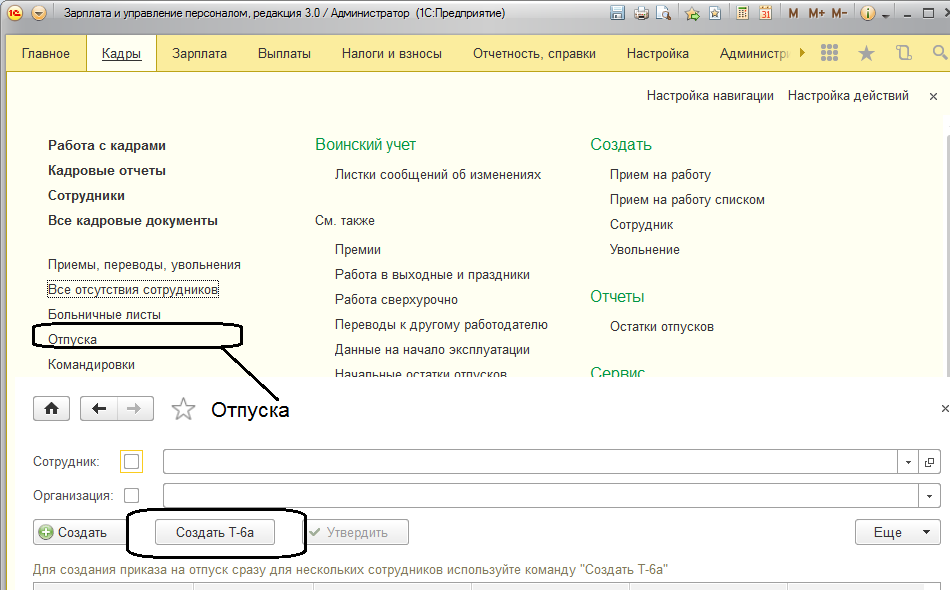Open the functions menu grid icon
This screenshot has width=950, height=590.
coord(829,53)
